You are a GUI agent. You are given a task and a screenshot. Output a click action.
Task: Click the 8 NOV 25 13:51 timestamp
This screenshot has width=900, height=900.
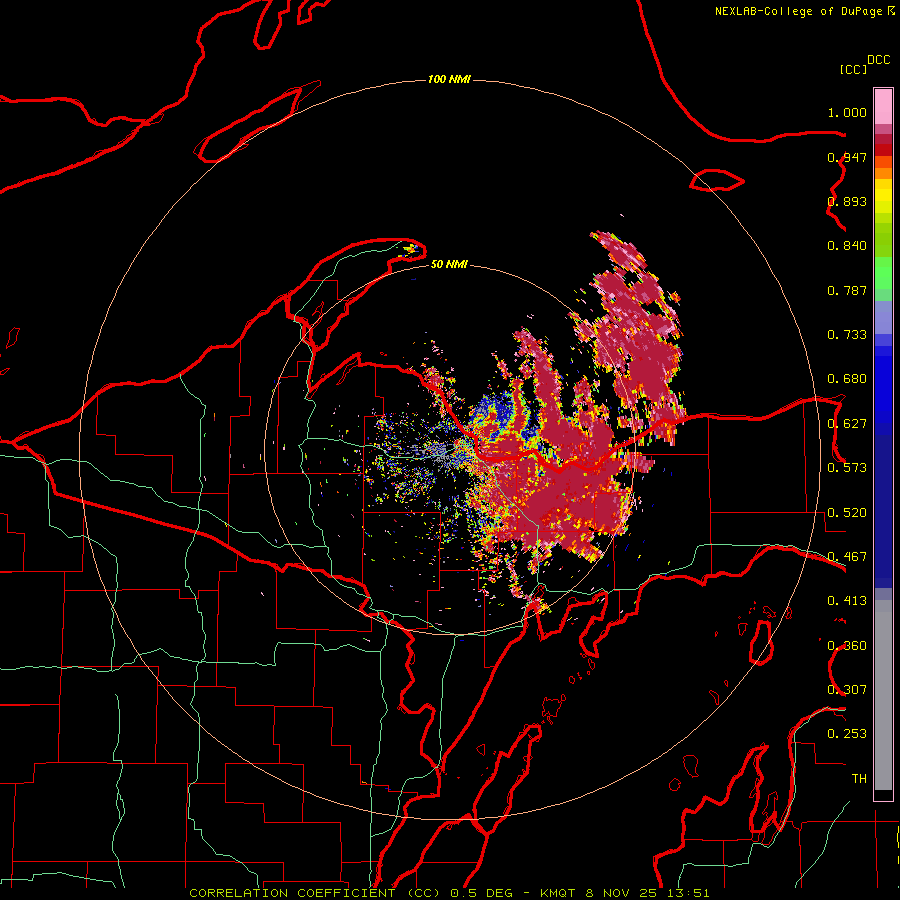tap(647, 893)
